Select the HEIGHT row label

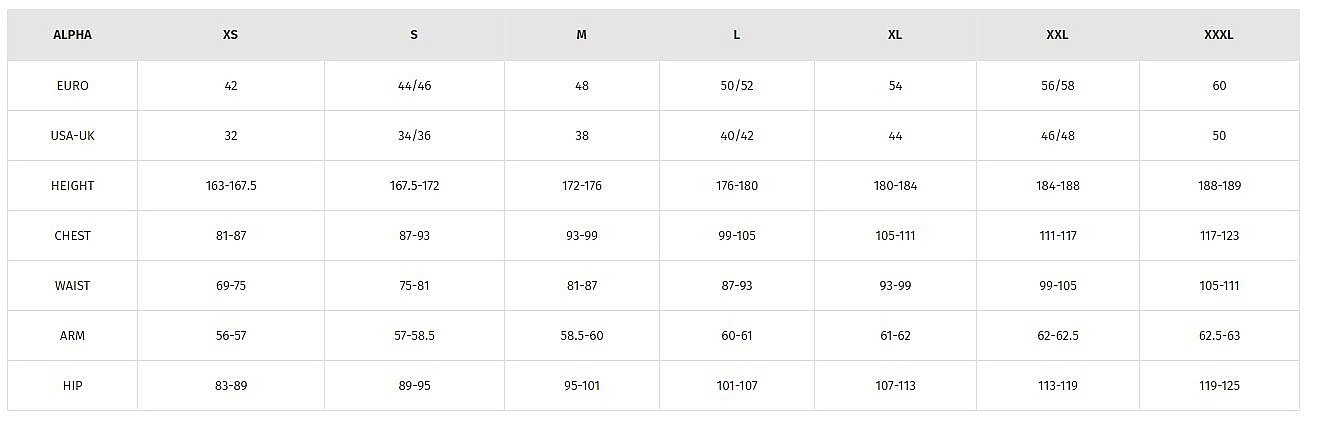pos(72,186)
